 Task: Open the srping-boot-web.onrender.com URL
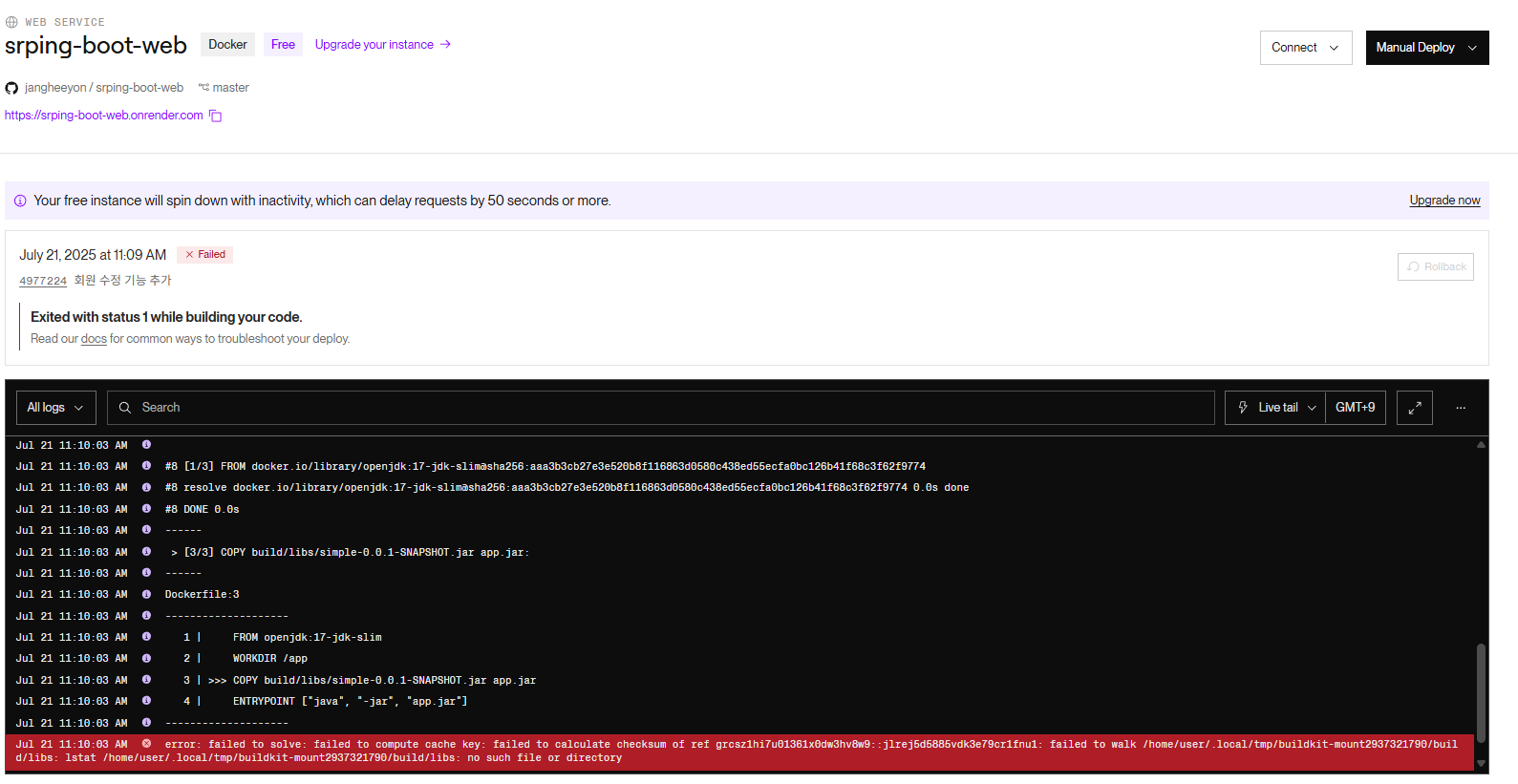(104, 116)
